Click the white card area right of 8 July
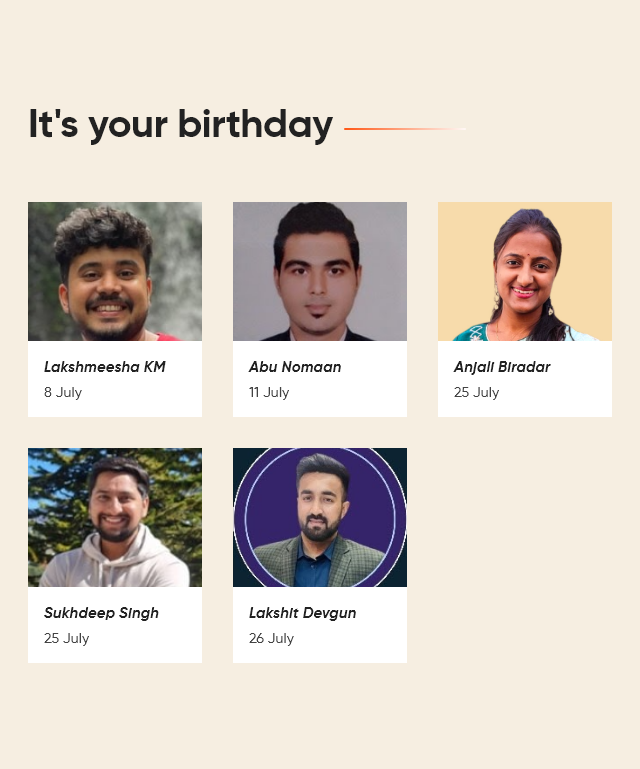Viewport: 640px width, 769px height. click(x=142, y=392)
